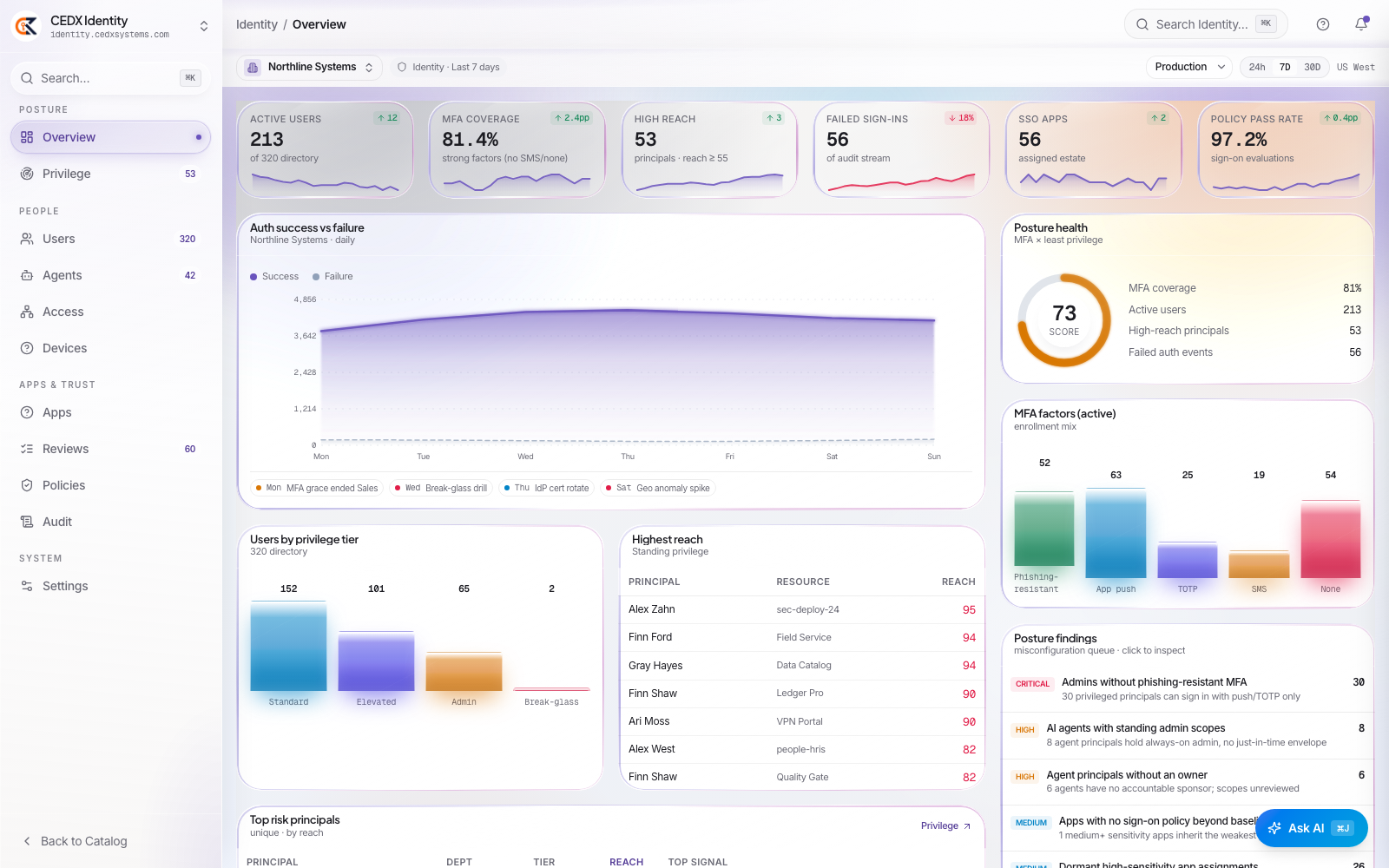The width and height of the screenshot is (1389, 868).
Task: Open Overview in the sidebar
Action: pyautogui.click(x=110, y=137)
